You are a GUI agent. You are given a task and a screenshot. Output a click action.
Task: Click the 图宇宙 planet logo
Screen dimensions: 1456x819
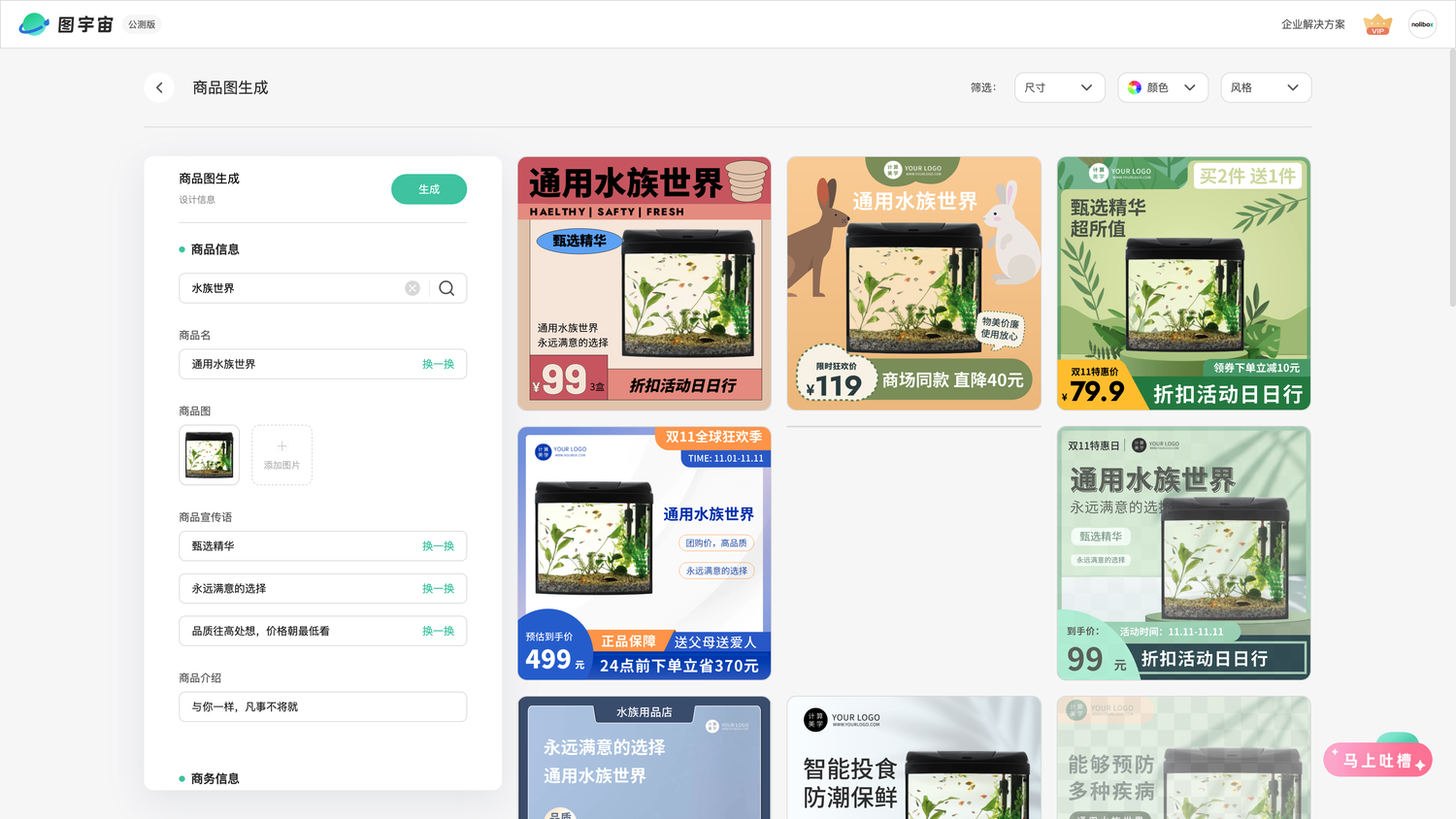34,24
